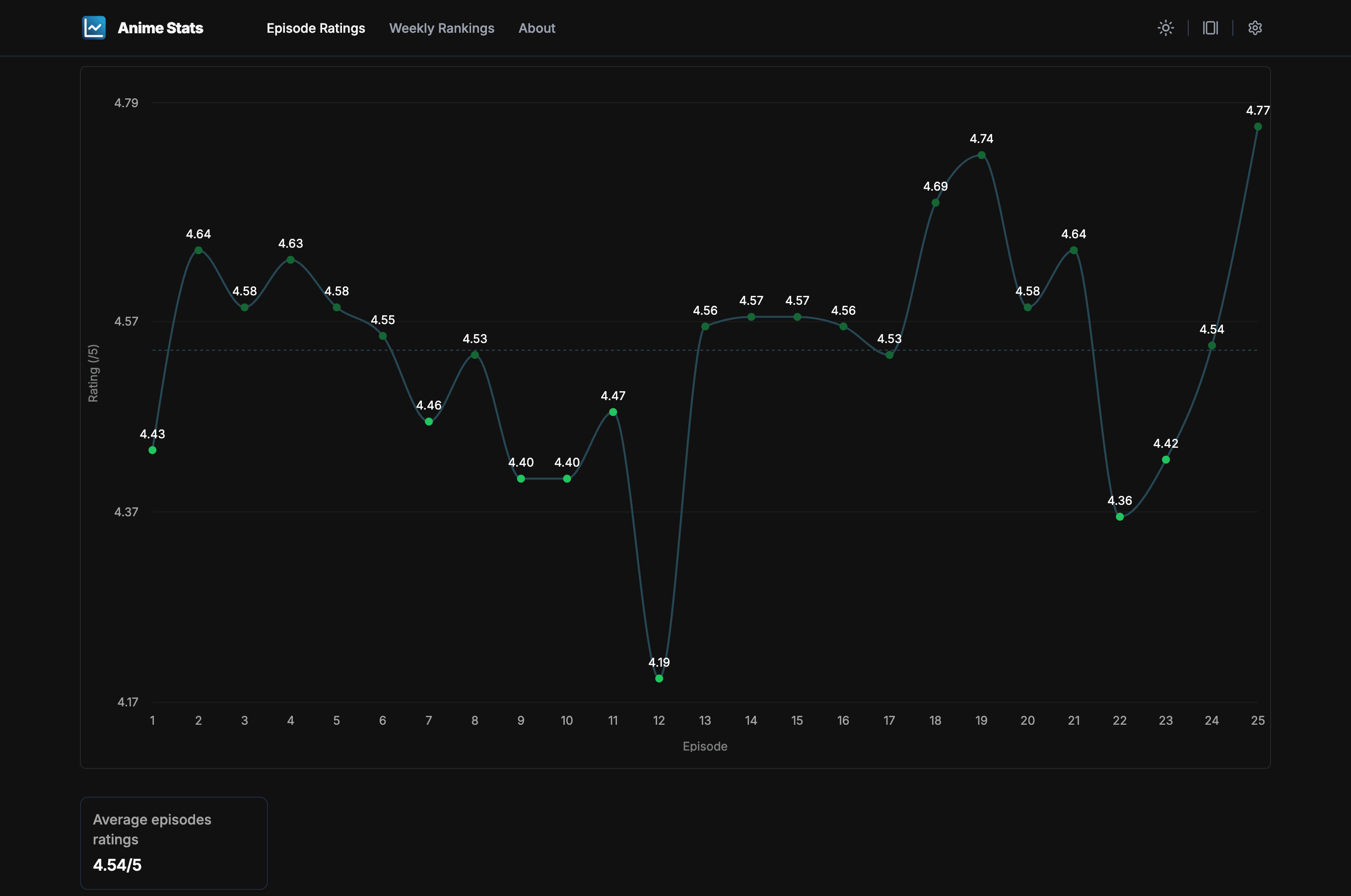Click the episode 18 point rated 4.69
The image size is (1351, 896).
(935, 203)
